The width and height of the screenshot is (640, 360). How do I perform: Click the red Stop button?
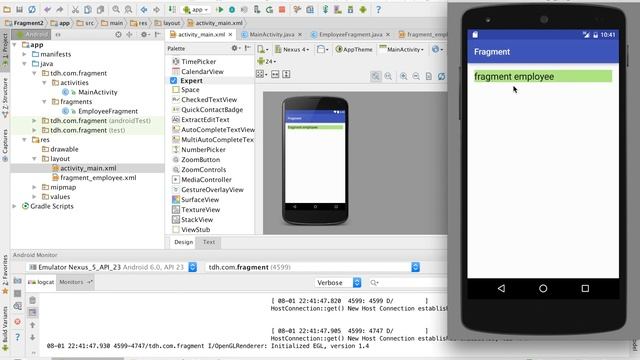coord(282,9)
